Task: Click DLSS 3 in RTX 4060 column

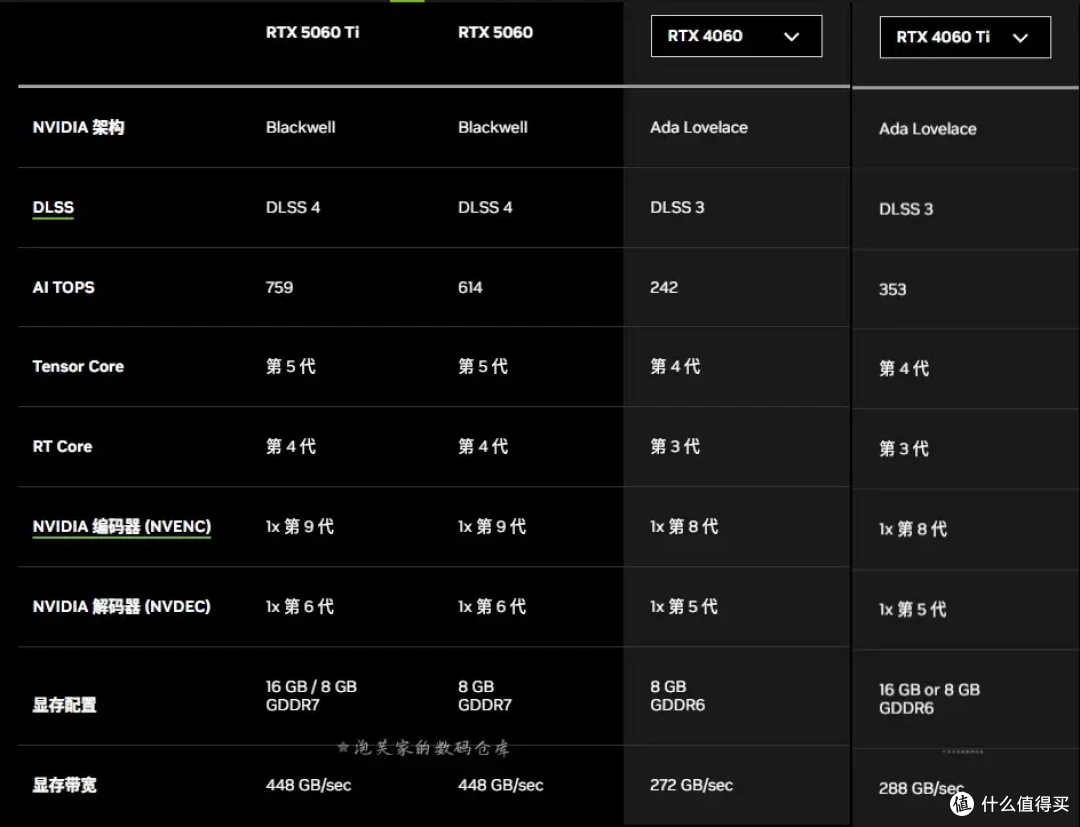Action: tap(678, 207)
